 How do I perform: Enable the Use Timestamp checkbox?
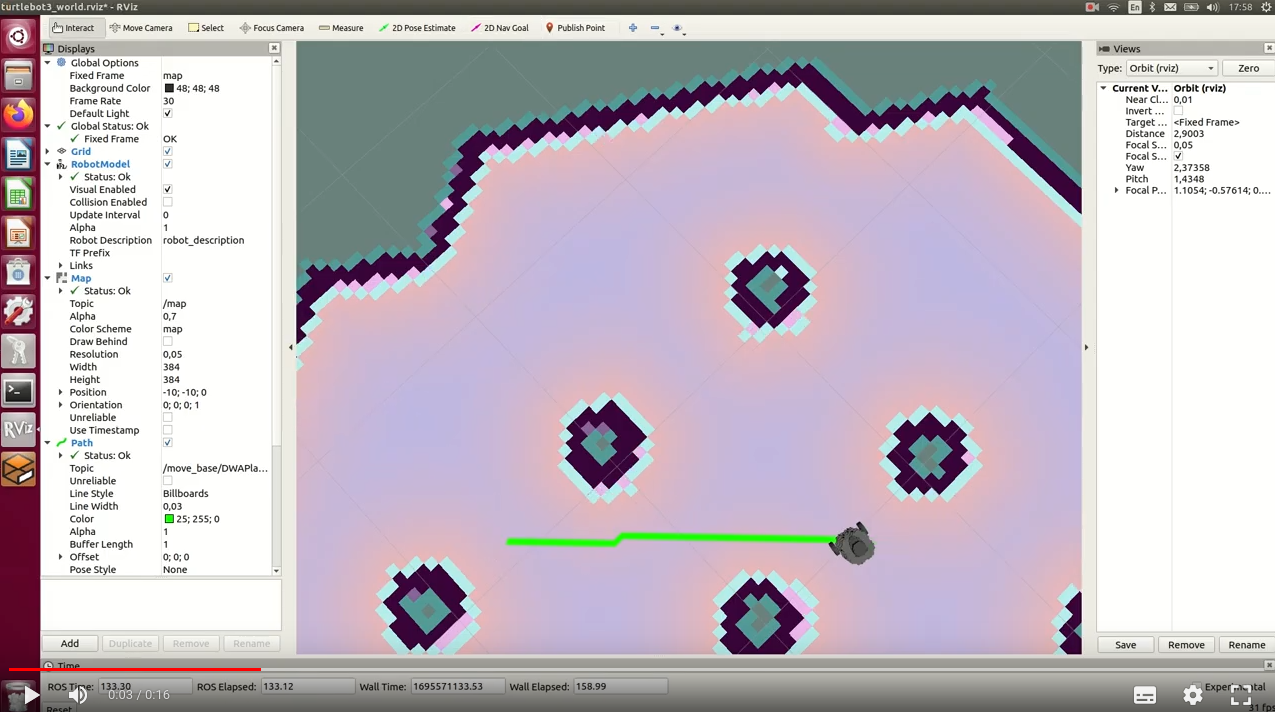[x=168, y=431]
